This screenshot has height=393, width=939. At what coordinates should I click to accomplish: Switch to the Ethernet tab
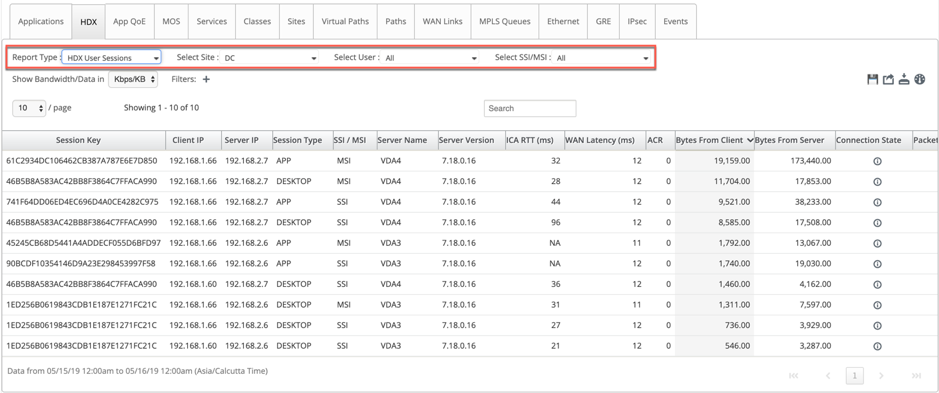[563, 21]
